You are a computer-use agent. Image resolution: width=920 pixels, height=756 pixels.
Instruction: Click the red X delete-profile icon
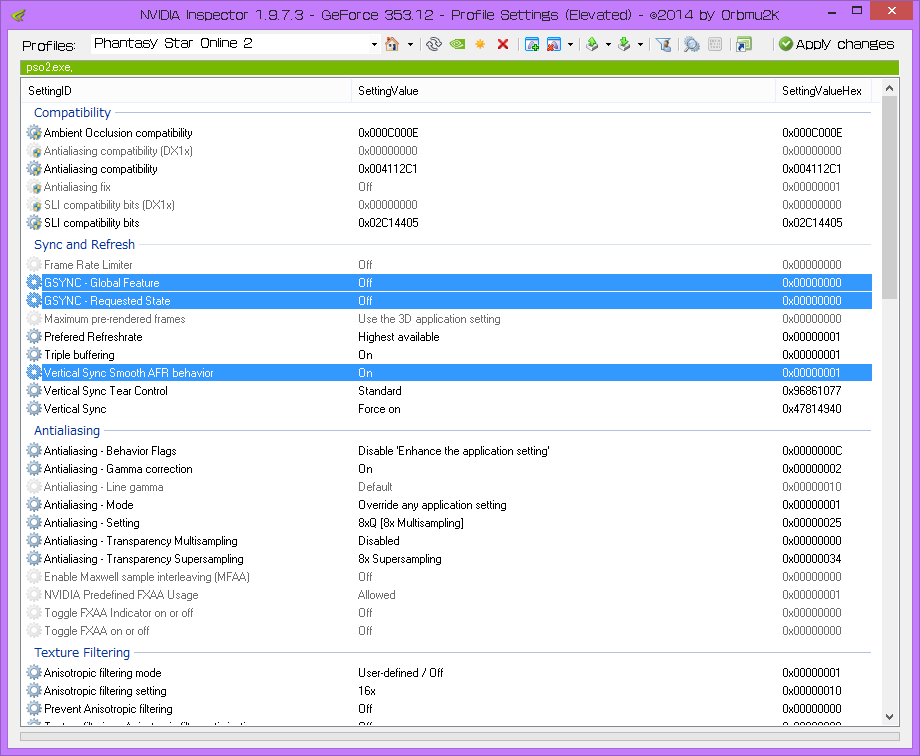pos(503,44)
